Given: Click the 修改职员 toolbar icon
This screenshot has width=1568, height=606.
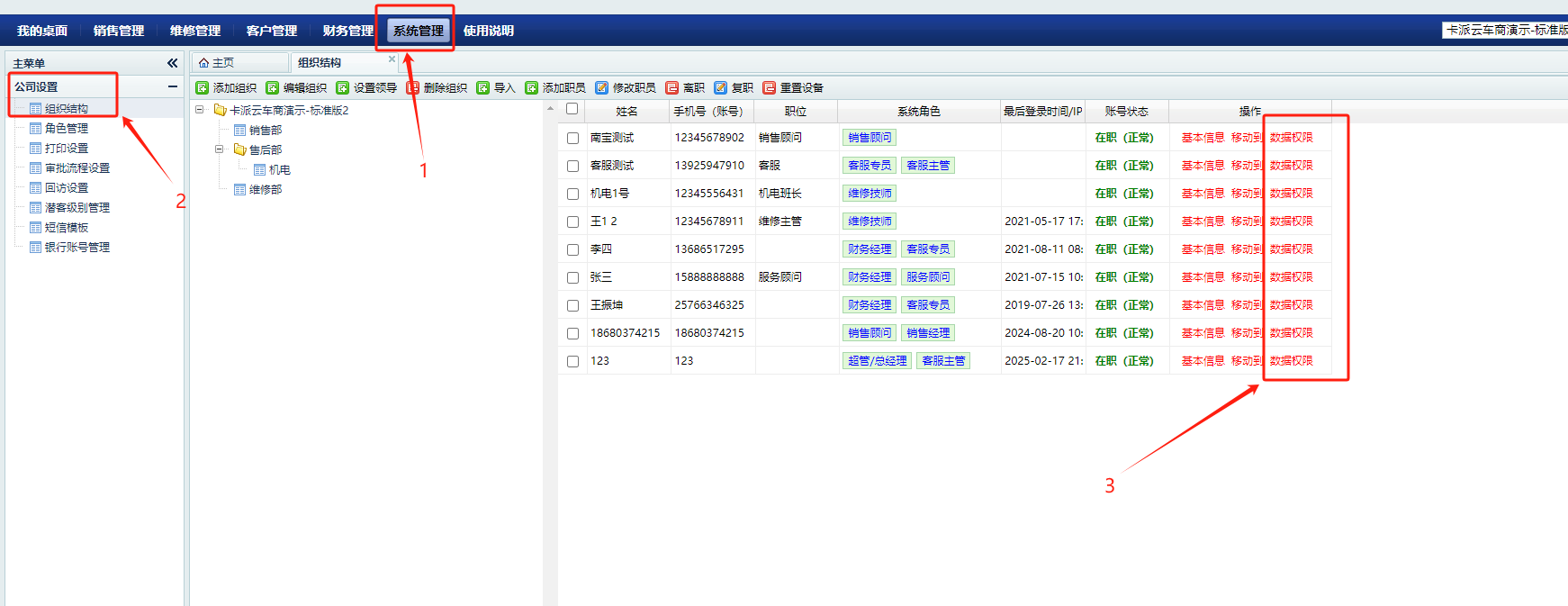Looking at the screenshot, I should [x=602, y=87].
